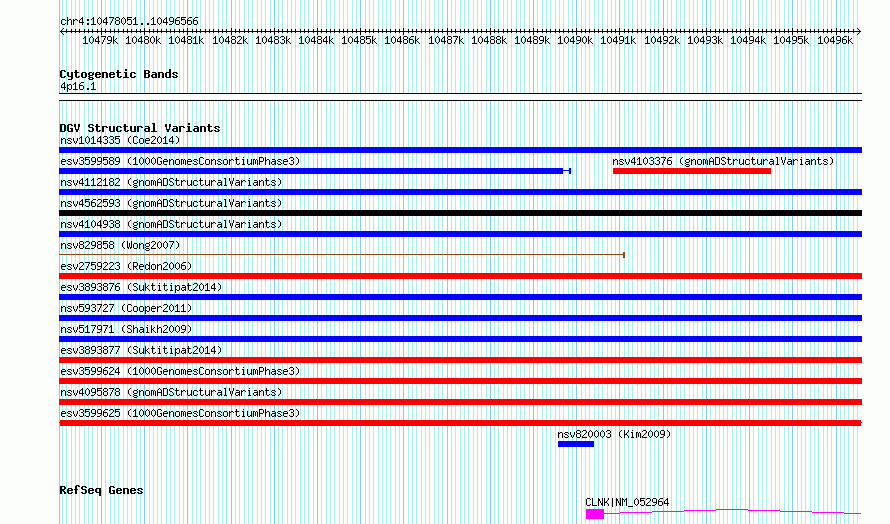
Task: Click the RefSeq Genes track title
Action: pyautogui.click(x=101, y=491)
